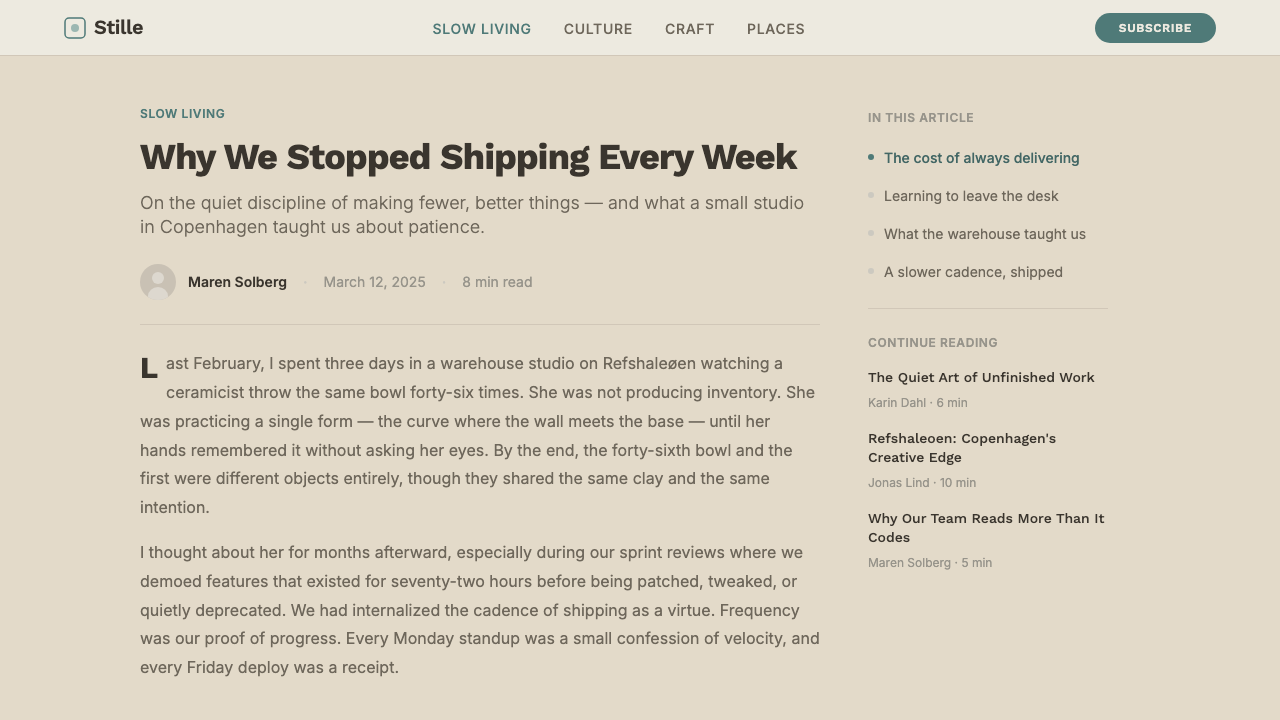Jump to 'The cost of always delivering'
This screenshot has height=720, width=1280.
(x=982, y=158)
